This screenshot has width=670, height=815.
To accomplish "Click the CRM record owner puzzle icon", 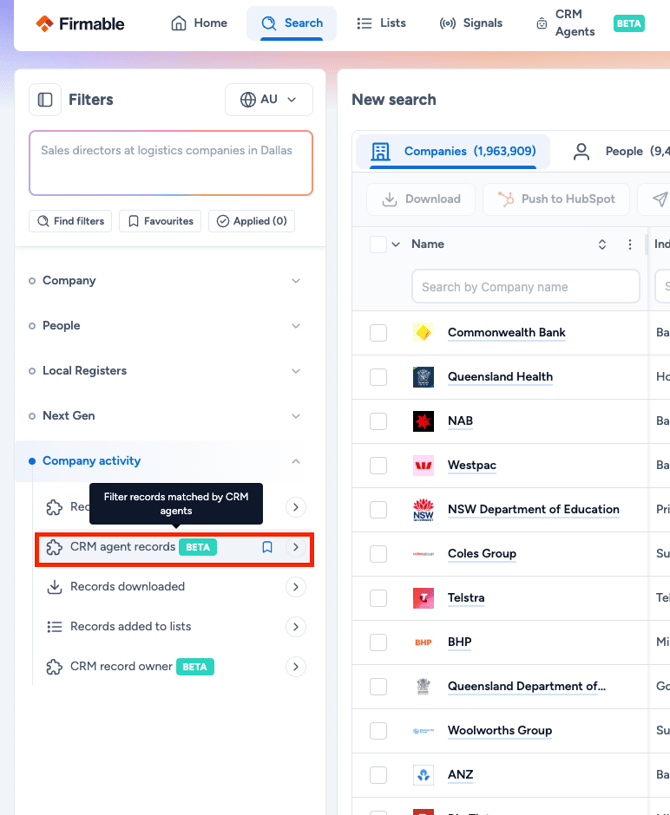I will pyautogui.click(x=55, y=667).
